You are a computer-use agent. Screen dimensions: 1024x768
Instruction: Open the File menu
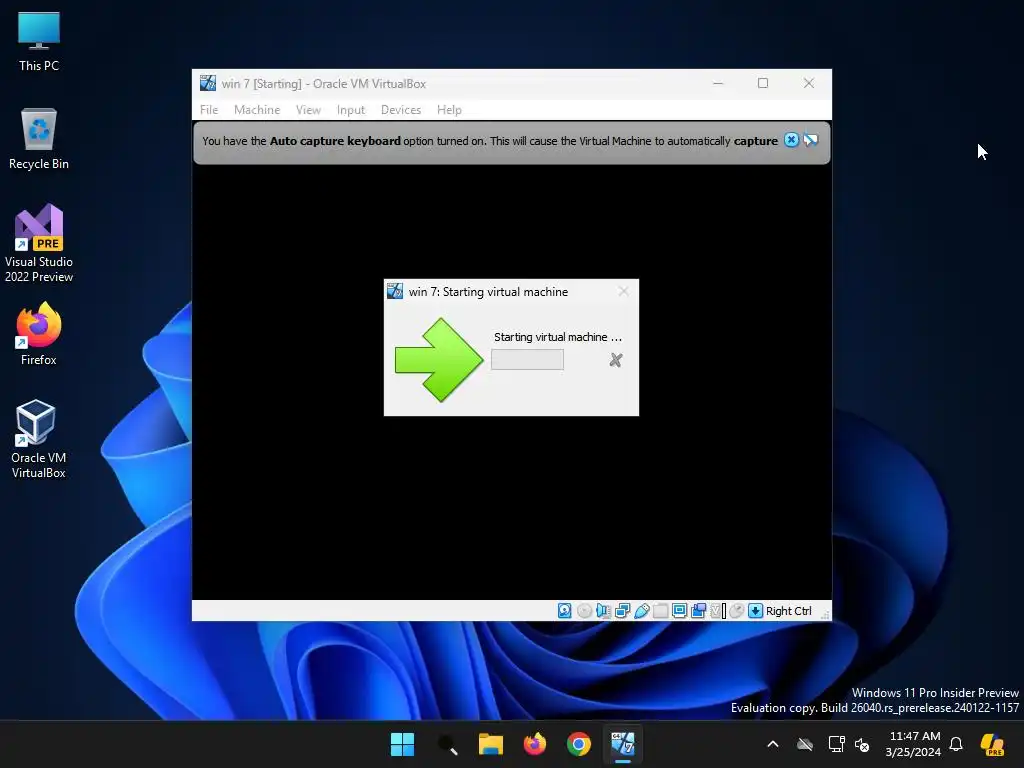(x=209, y=110)
